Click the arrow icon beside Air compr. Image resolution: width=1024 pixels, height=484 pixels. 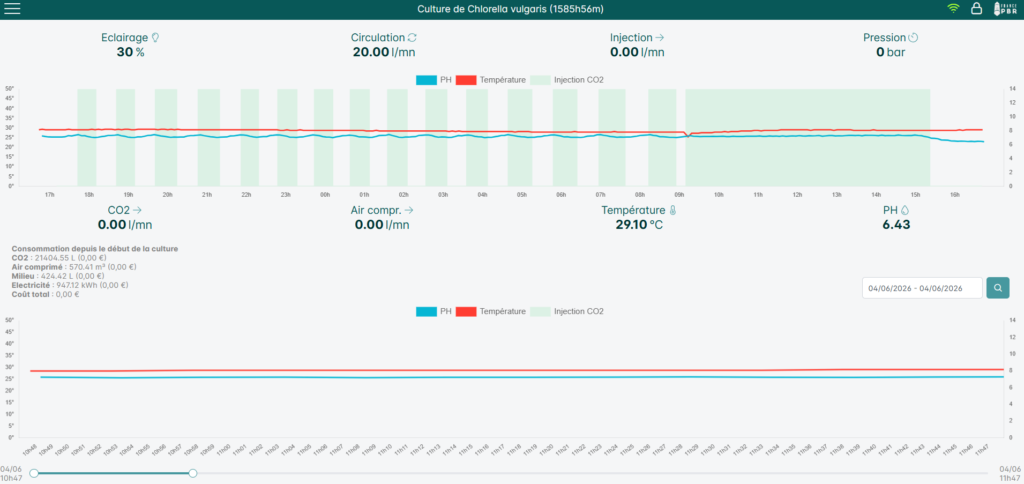(409, 210)
